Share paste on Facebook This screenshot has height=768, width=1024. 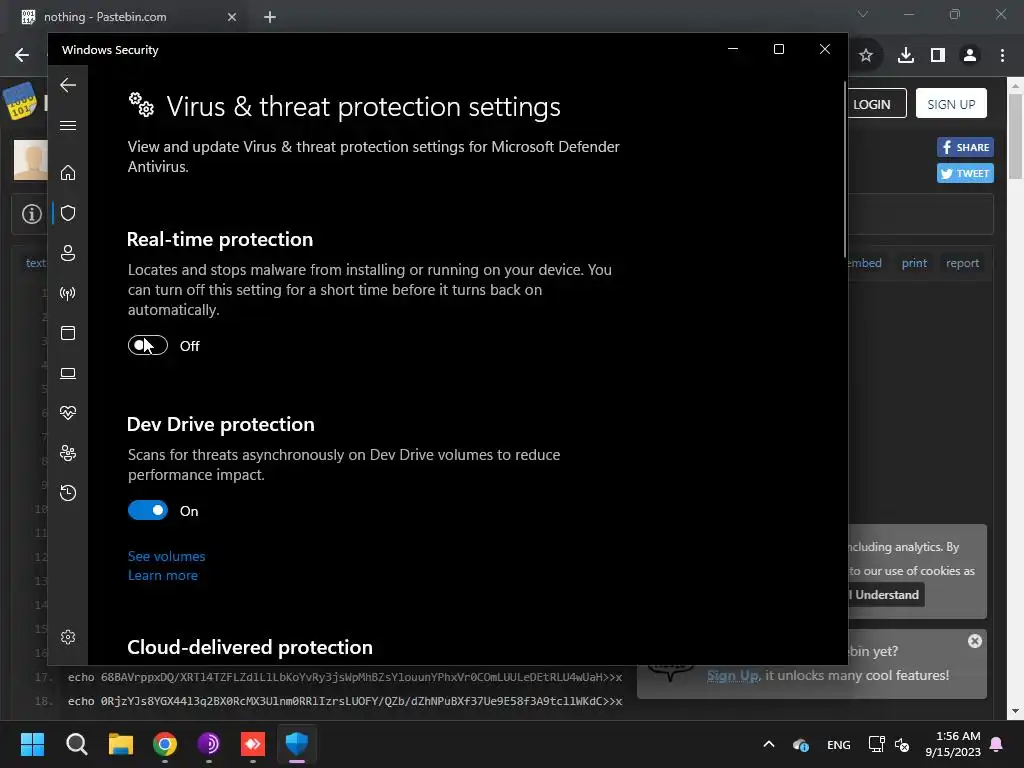[965, 147]
